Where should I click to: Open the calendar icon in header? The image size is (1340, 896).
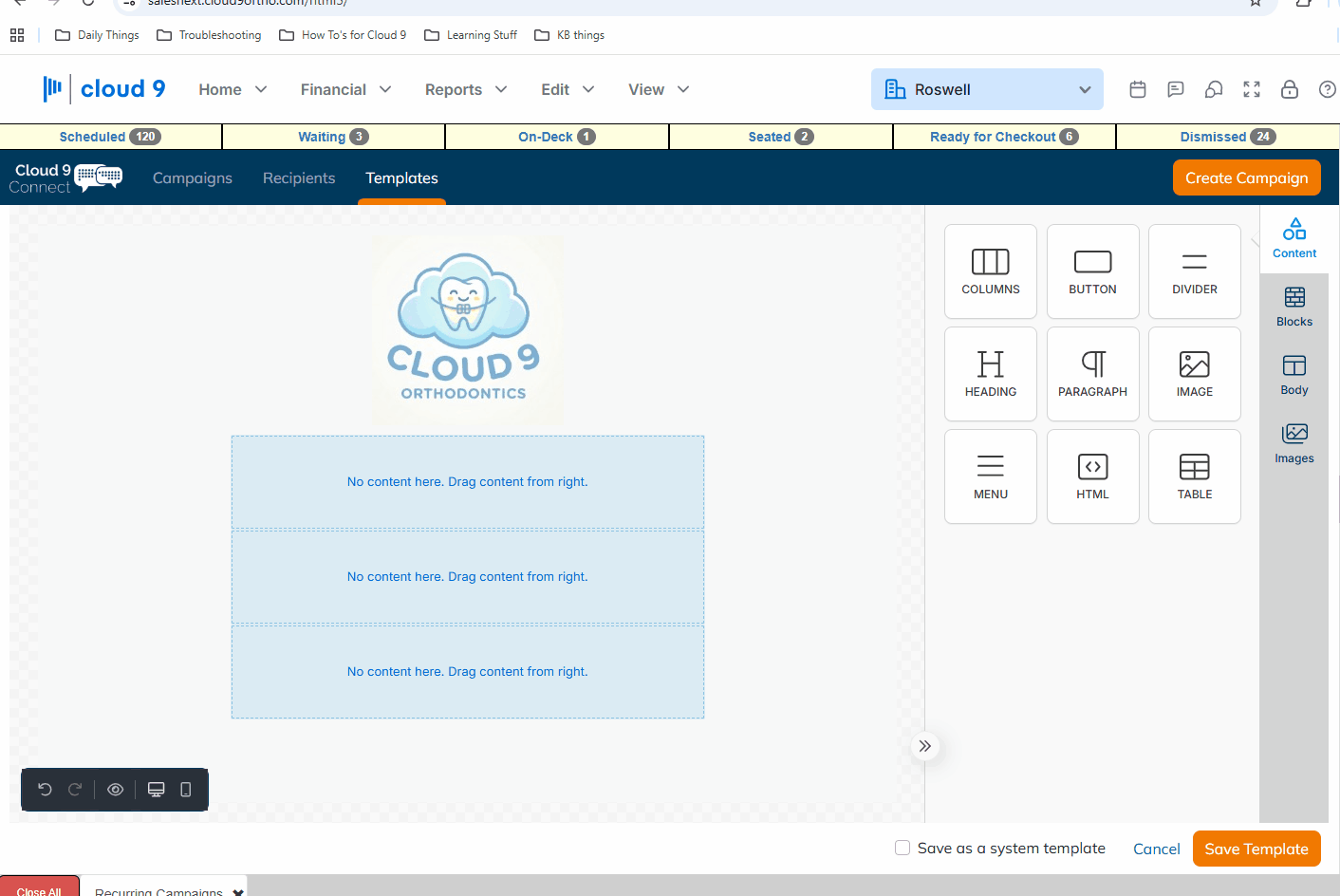(x=1138, y=89)
